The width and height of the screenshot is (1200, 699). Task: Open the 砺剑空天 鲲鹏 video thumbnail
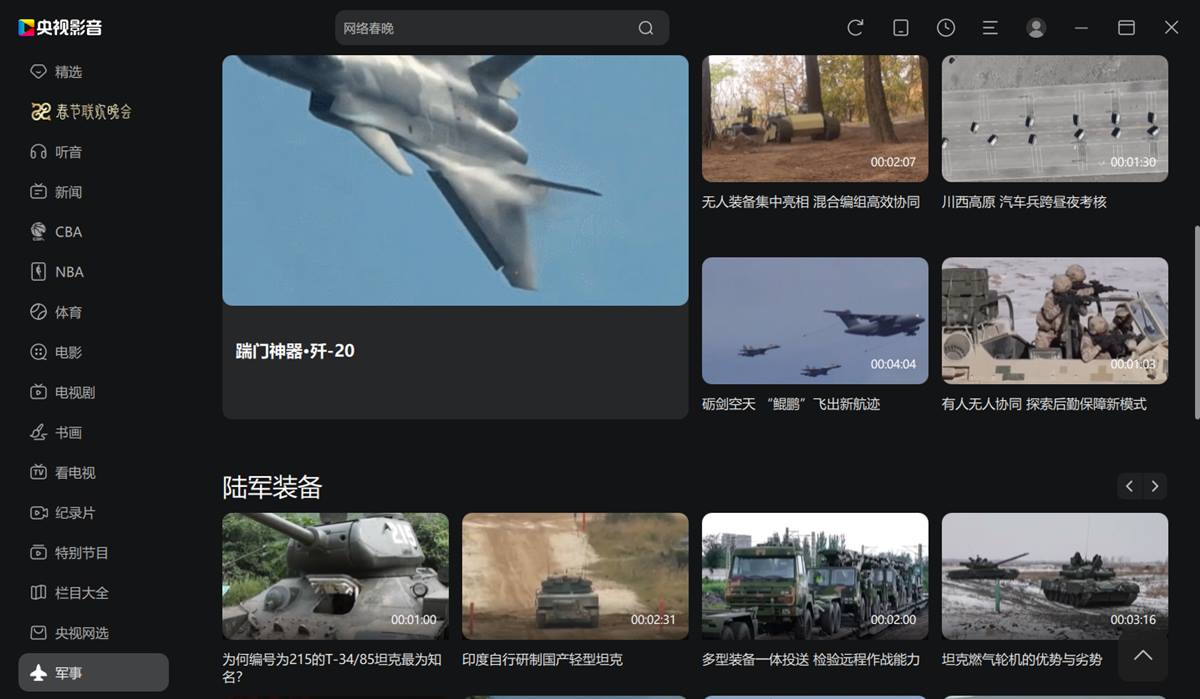814,320
